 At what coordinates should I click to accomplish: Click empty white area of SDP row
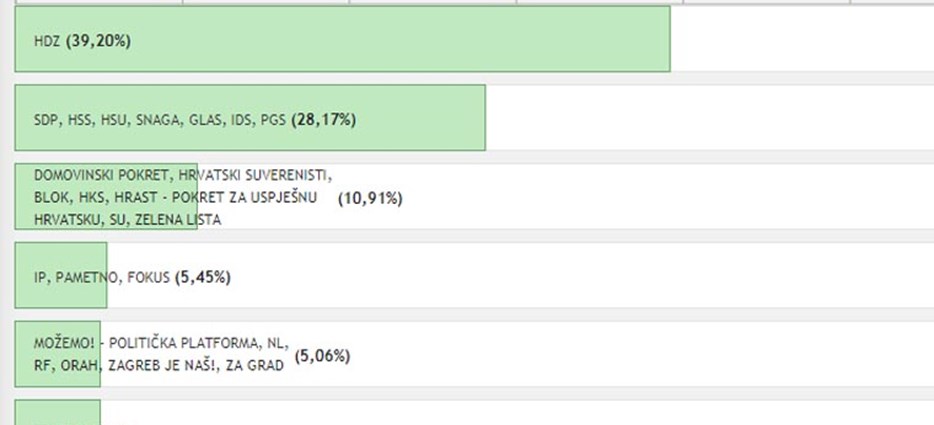[709, 117]
